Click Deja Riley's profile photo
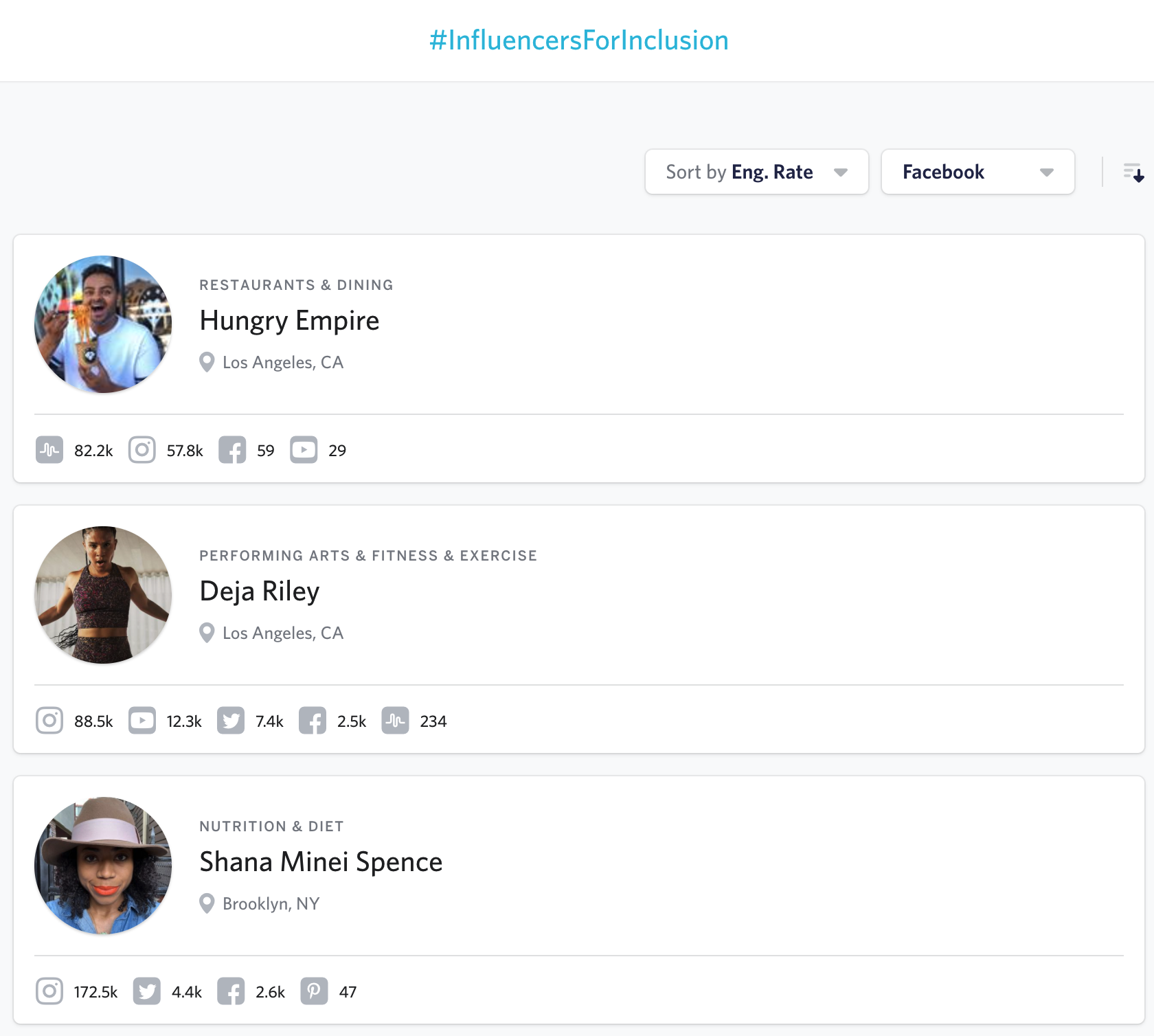 pos(103,595)
